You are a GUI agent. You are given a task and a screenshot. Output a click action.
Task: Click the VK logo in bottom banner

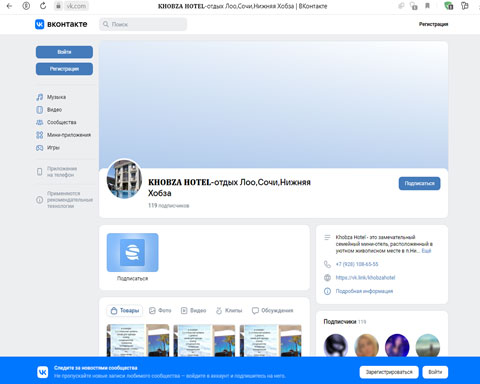(x=43, y=372)
